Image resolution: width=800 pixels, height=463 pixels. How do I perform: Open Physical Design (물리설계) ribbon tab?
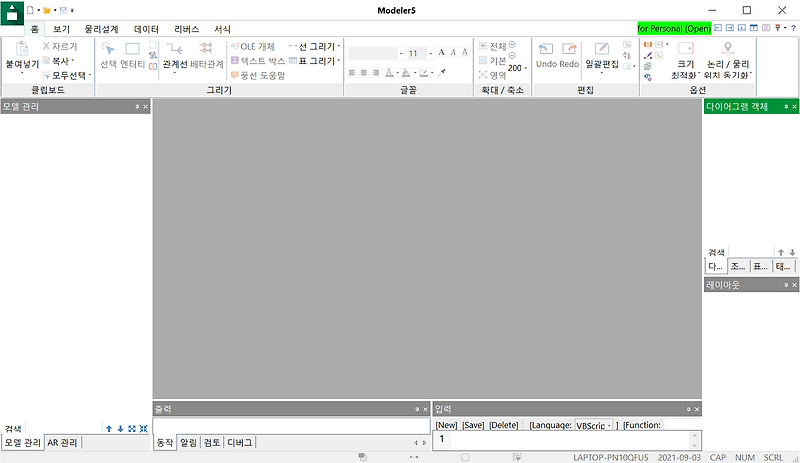[101, 29]
